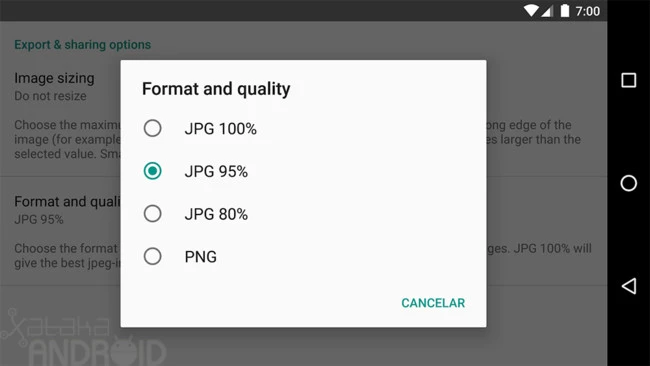Tap the Android home circle button
The width and height of the screenshot is (650, 366).
(629, 183)
